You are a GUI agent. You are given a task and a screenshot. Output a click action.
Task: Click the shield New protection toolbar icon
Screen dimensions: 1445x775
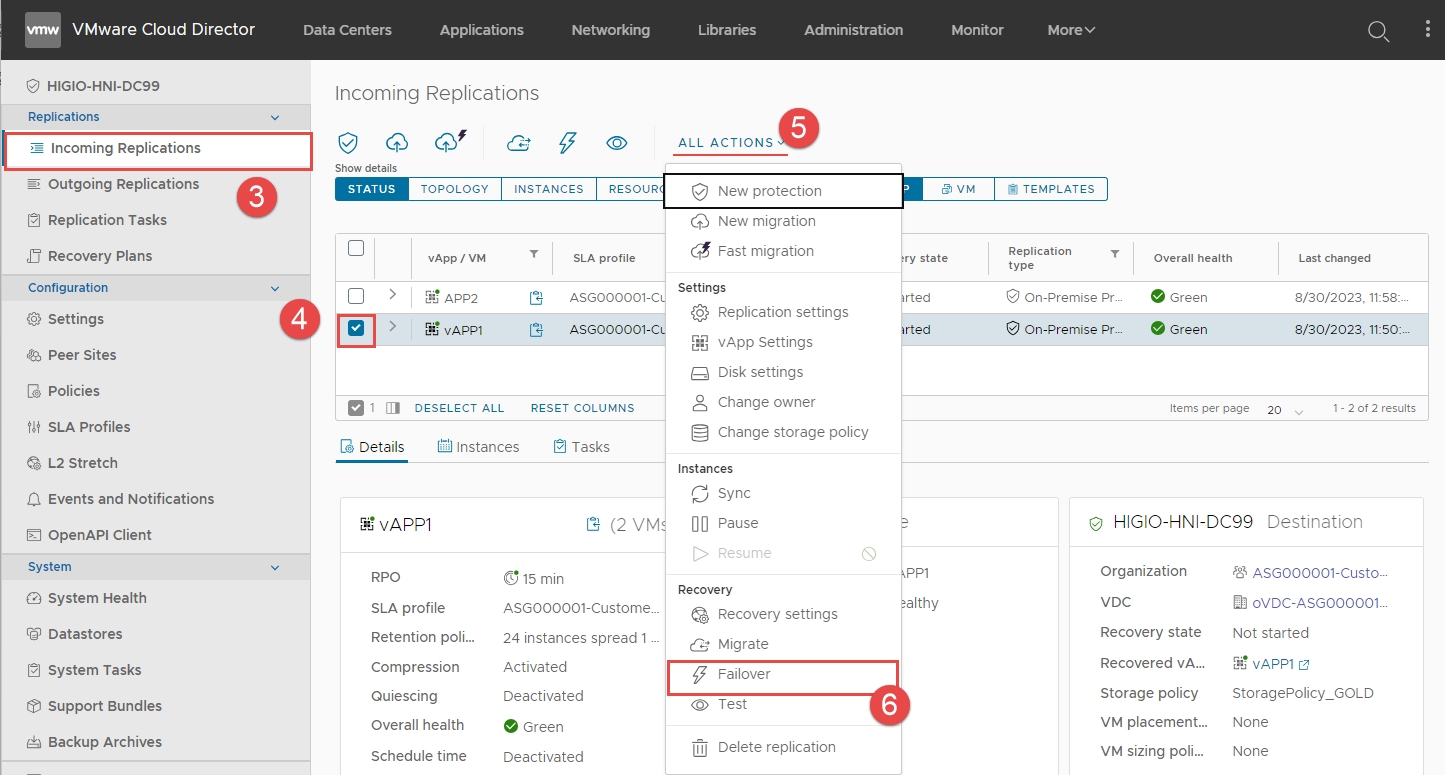(x=348, y=143)
